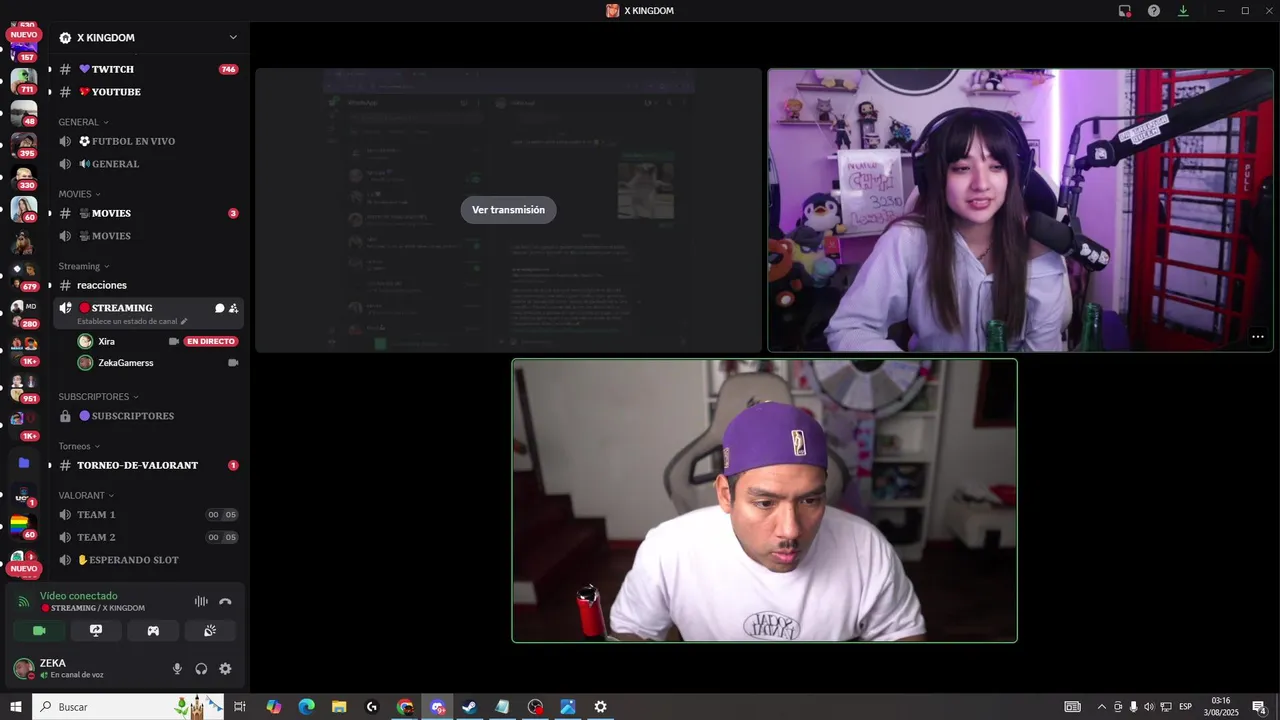Join FUTBOL EN VIVO voice channel
The height and width of the screenshot is (720, 1280).
148,141
